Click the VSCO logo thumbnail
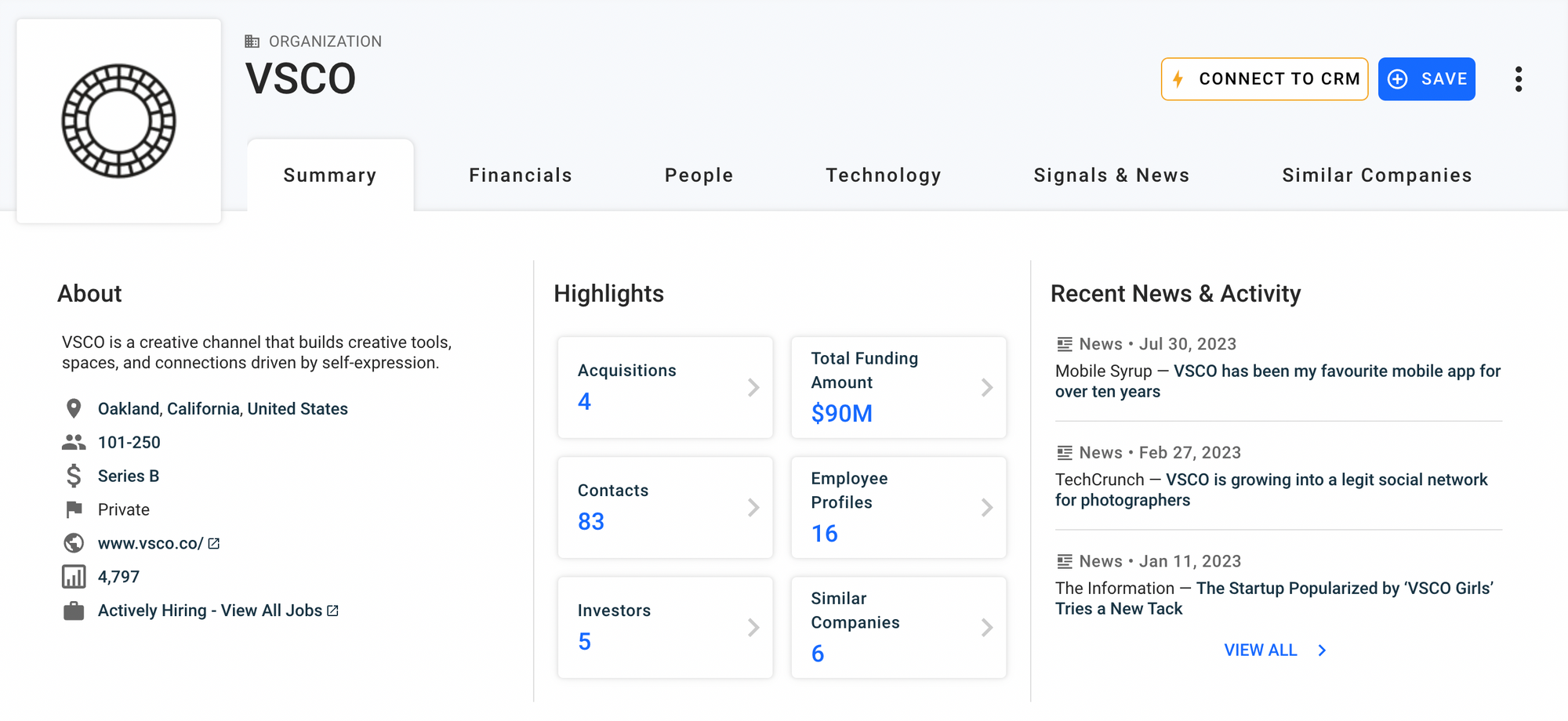The height and width of the screenshot is (721, 1568). tap(119, 121)
